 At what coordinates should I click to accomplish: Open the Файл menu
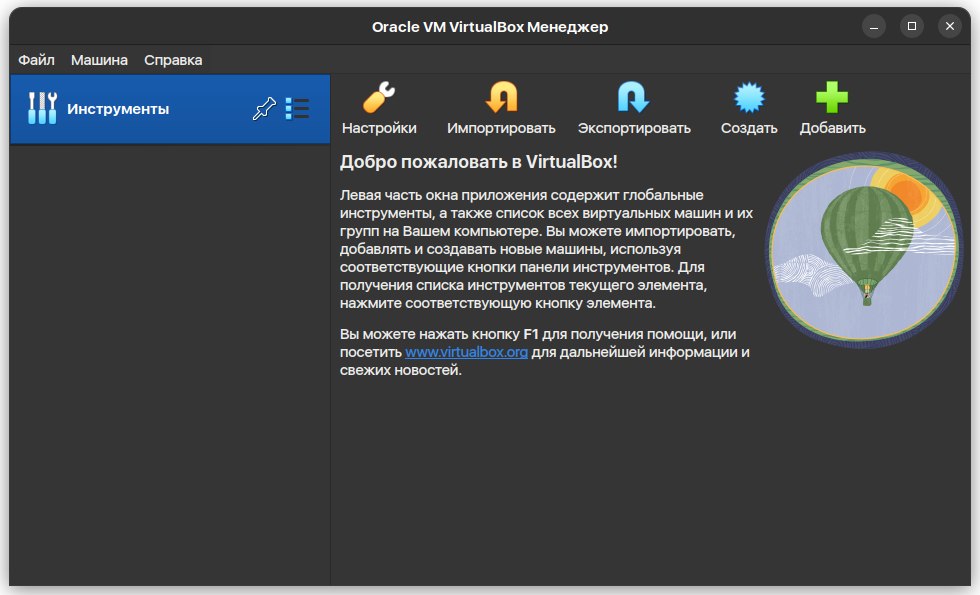[36, 60]
